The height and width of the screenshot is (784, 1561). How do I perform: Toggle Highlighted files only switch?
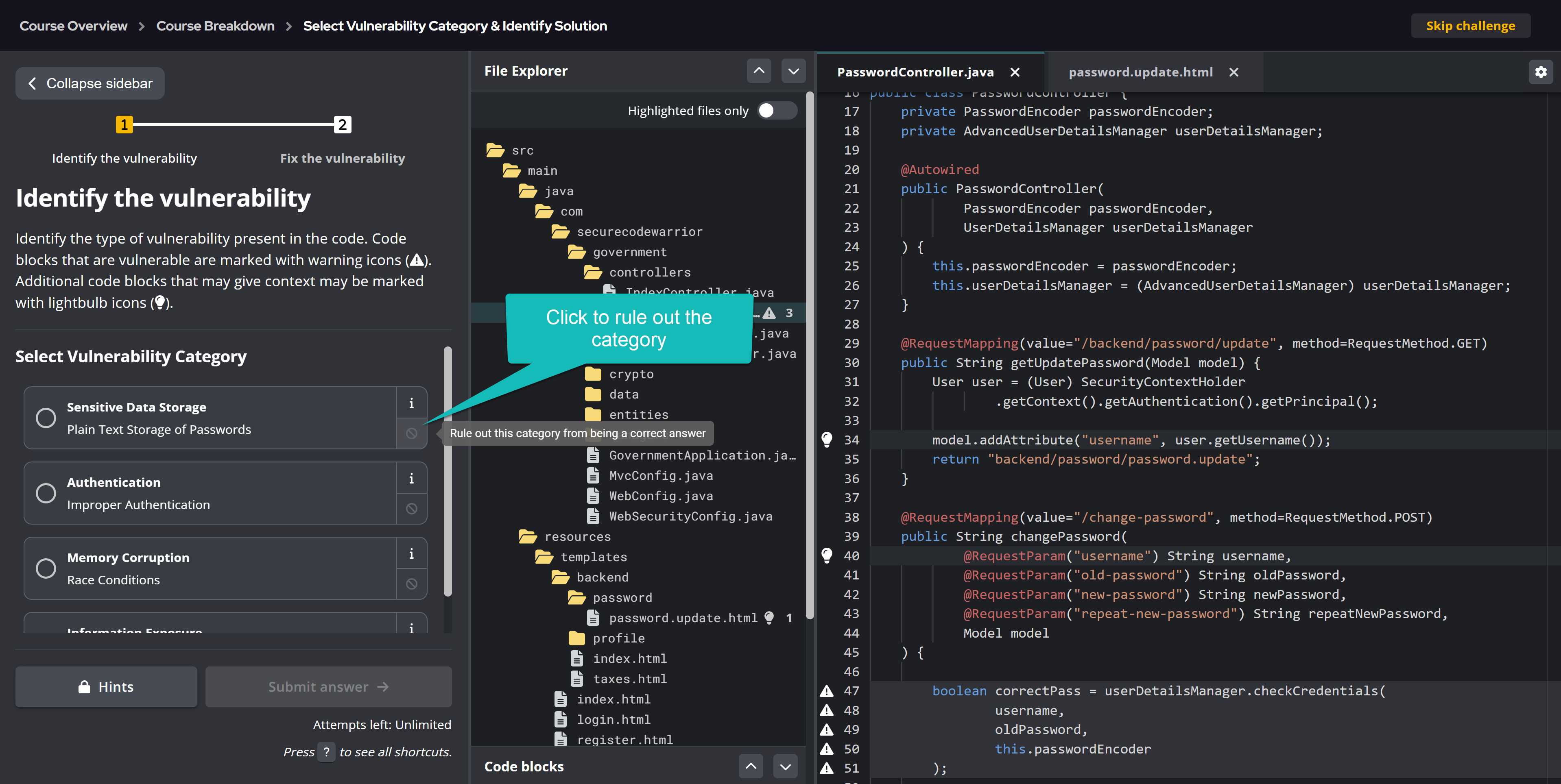tap(777, 110)
